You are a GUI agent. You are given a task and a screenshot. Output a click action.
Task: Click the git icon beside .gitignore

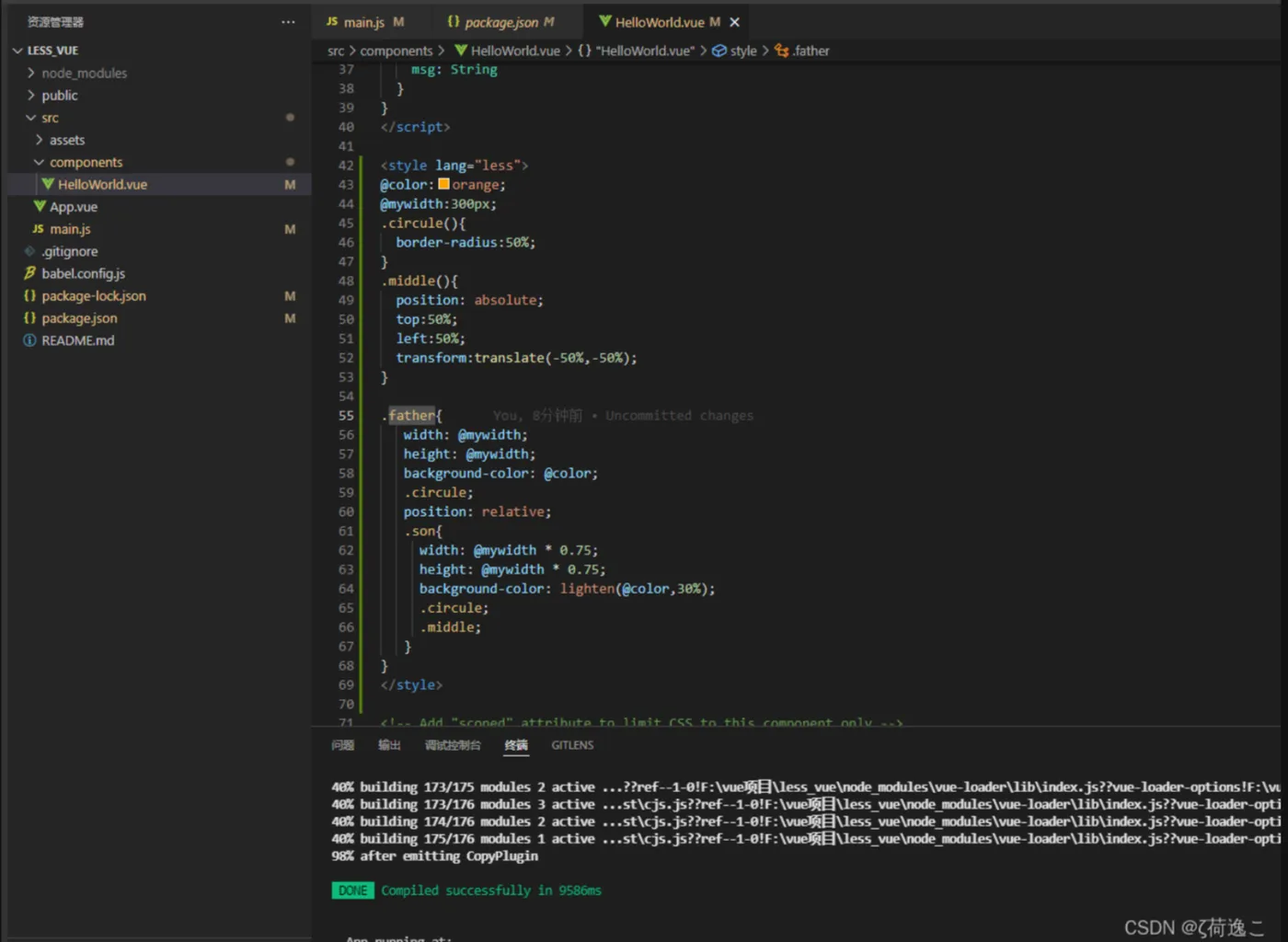pyautogui.click(x=29, y=251)
